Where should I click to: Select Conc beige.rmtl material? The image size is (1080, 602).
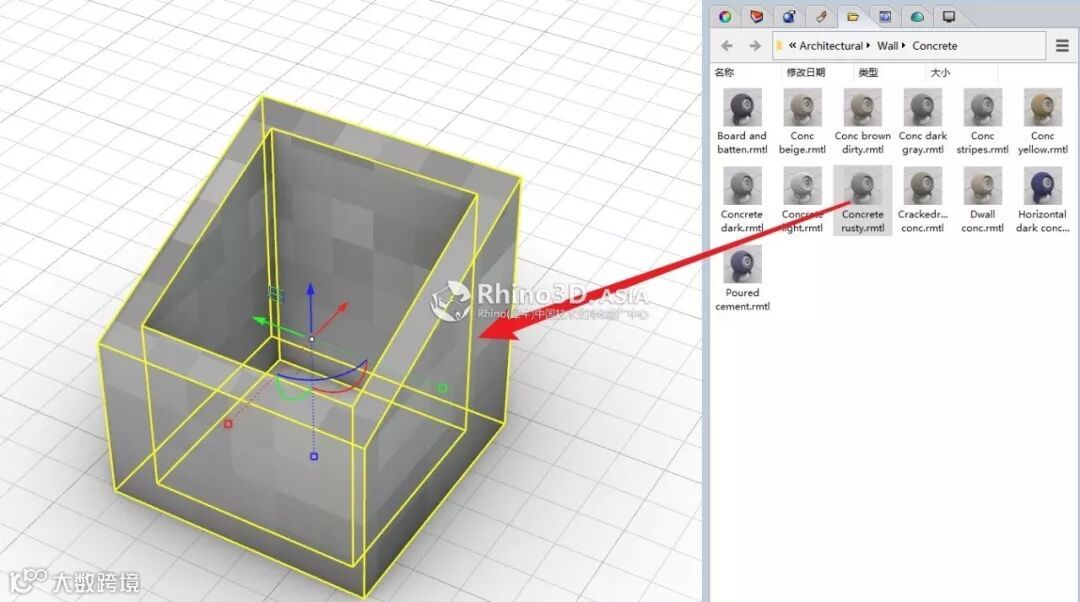(802, 122)
